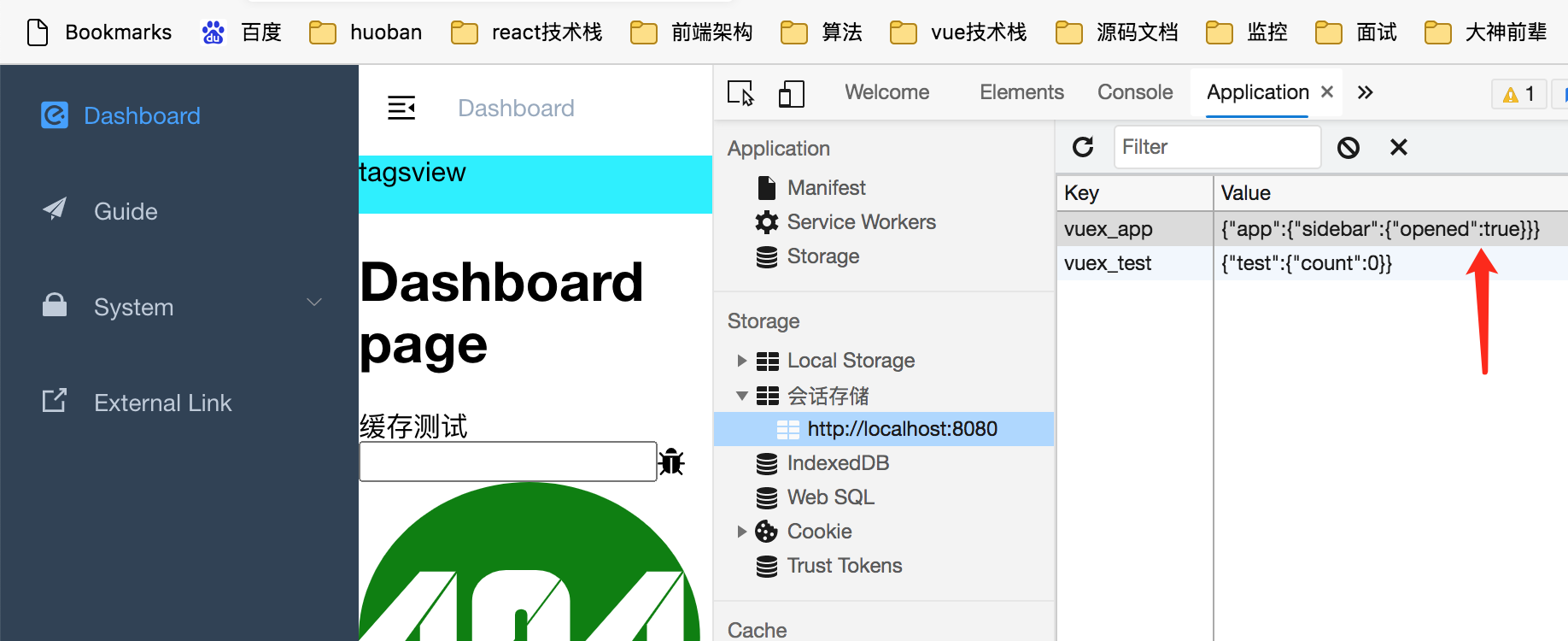Open the react技术栈 bookmark folder
Image resolution: width=1568 pixels, height=641 pixels.
point(526,32)
